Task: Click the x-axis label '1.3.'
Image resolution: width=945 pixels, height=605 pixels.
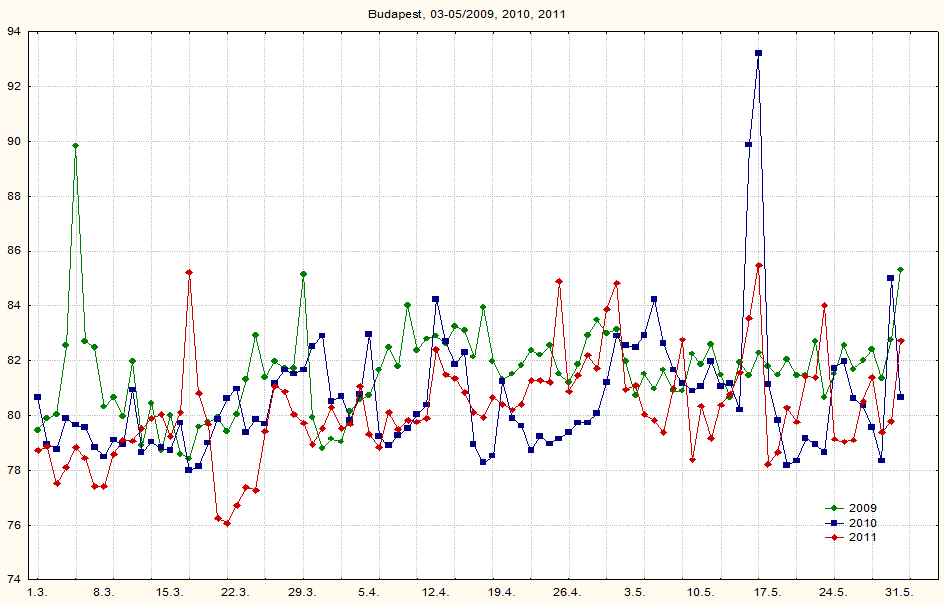Action: pos(37,593)
